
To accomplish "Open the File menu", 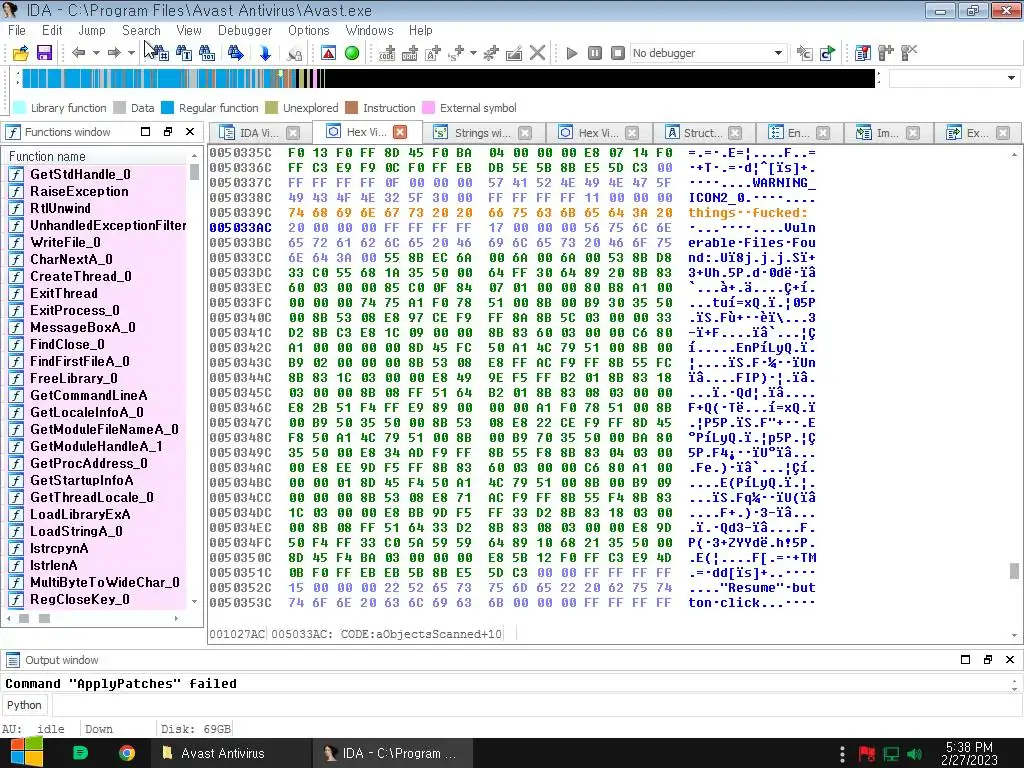I will point(16,30).
